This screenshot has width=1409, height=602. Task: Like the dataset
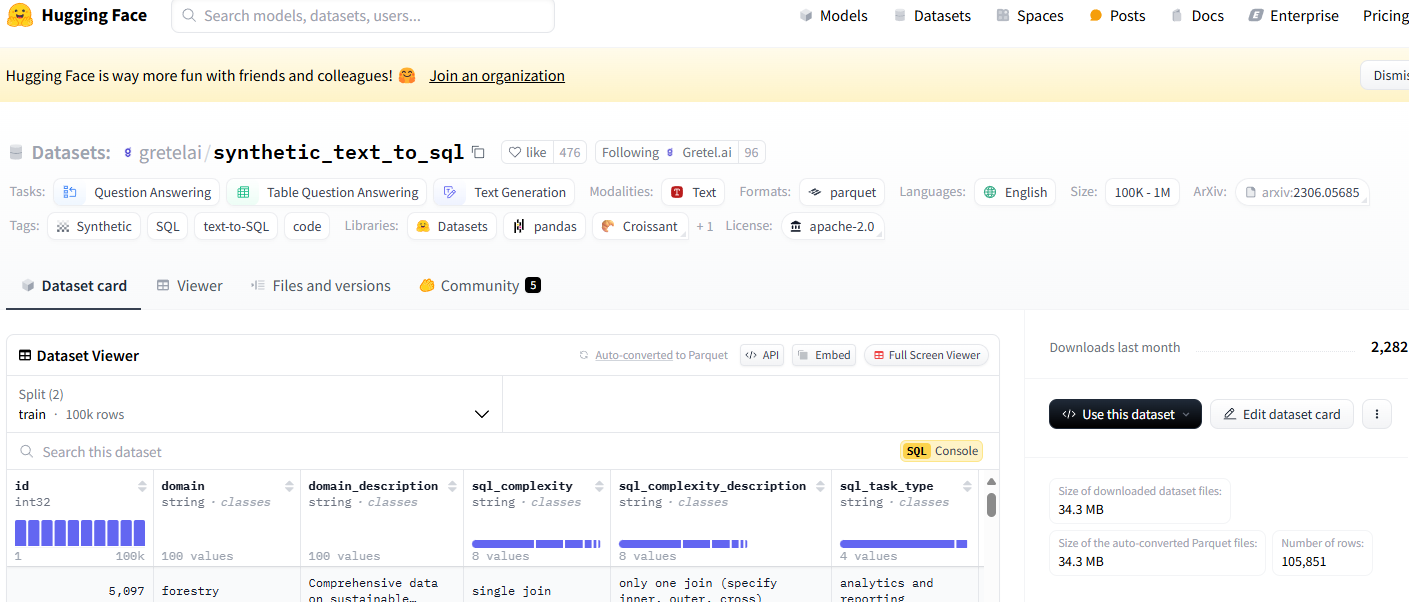pos(528,152)
